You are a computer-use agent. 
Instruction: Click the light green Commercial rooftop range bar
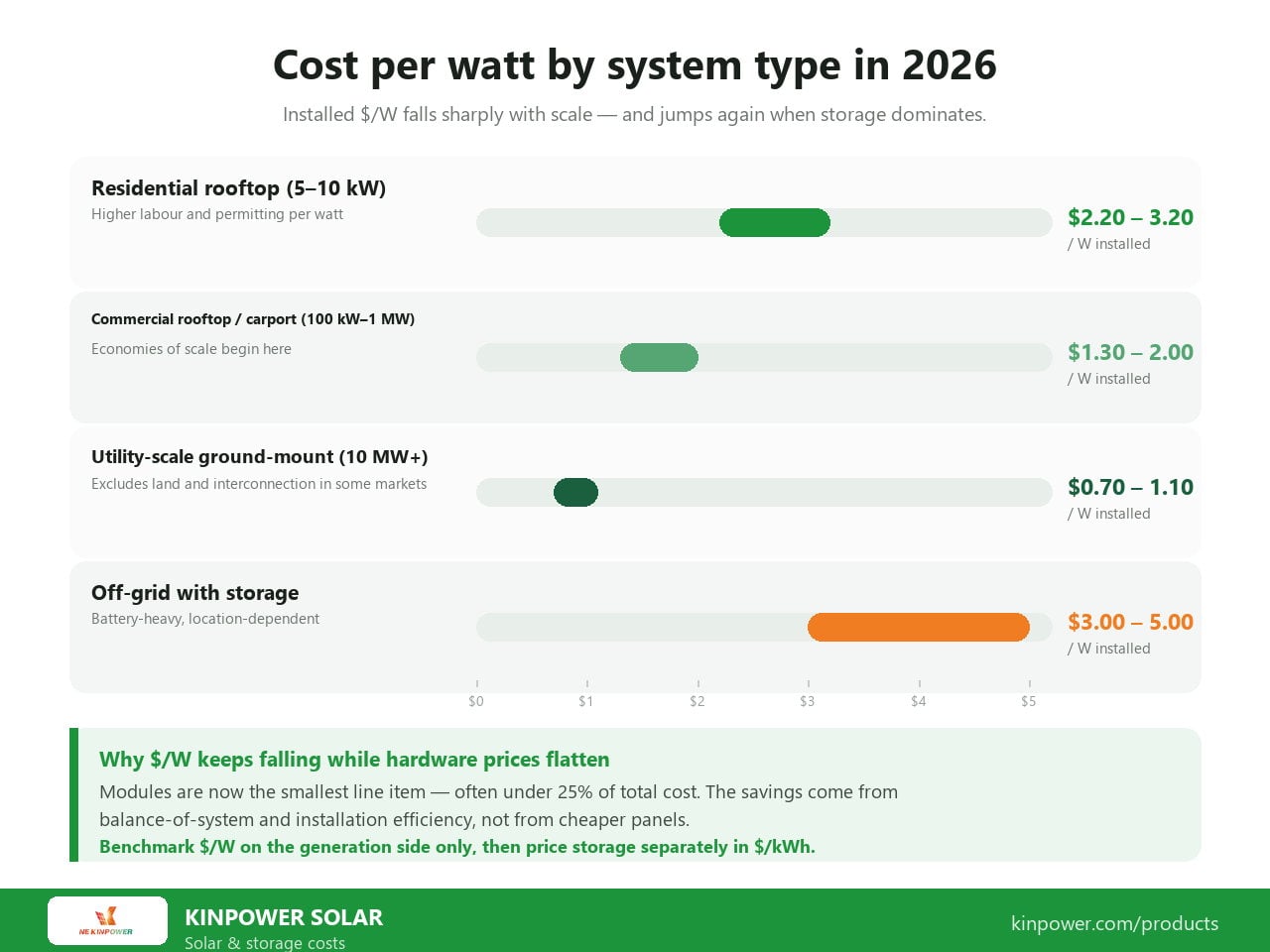(x=659, y=358)
